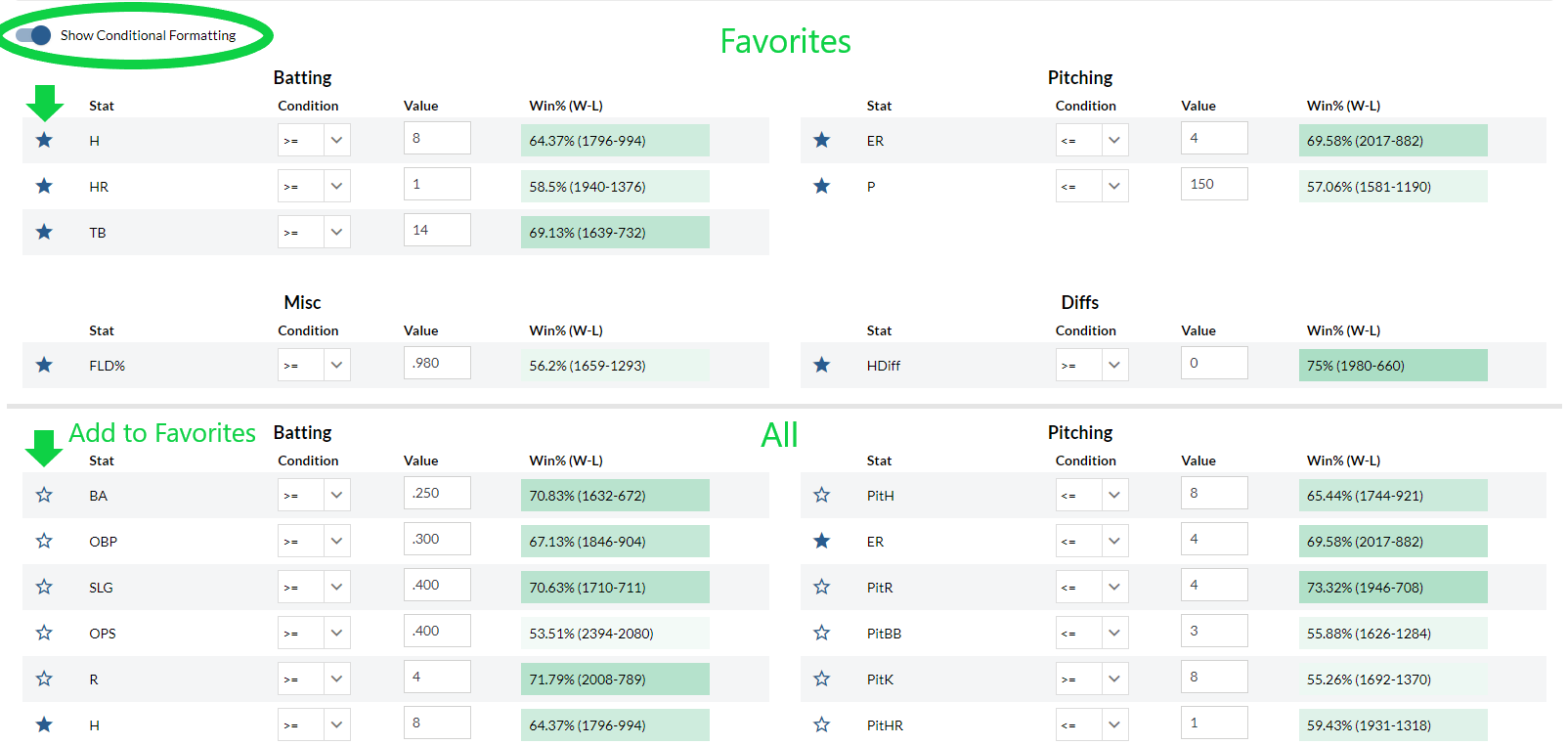The height and width of the screenshot is (745, 1568).
Task: Edit the FLD% value input box
Action: point(436,364)
